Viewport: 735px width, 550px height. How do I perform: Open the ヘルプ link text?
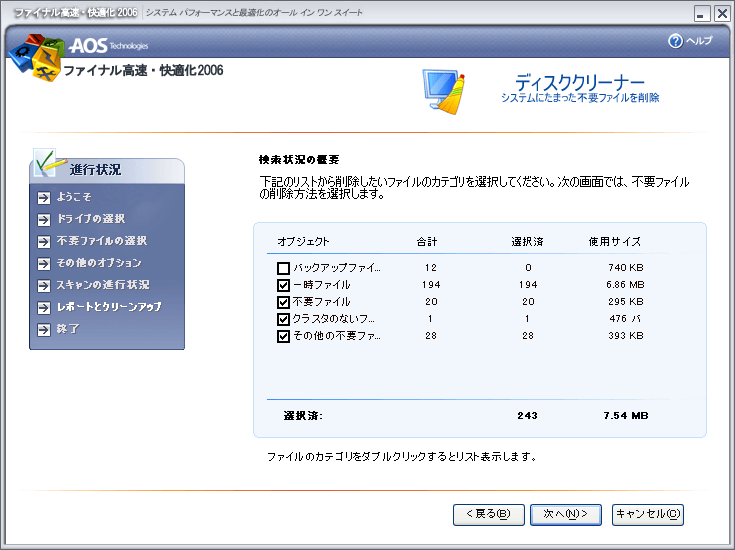point(699,41)
